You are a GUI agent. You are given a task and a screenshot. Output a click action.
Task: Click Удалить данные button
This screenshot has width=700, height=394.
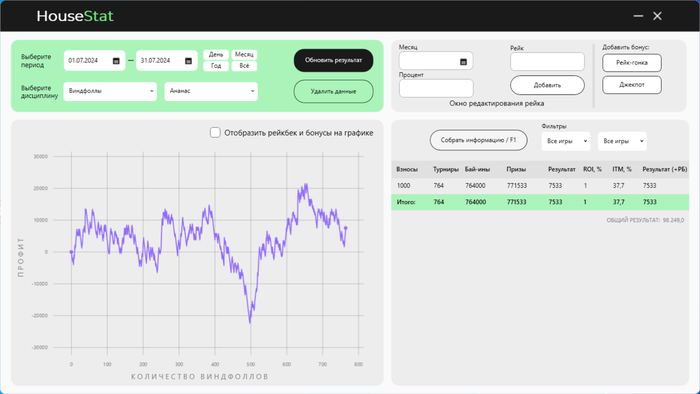[333, 91]
